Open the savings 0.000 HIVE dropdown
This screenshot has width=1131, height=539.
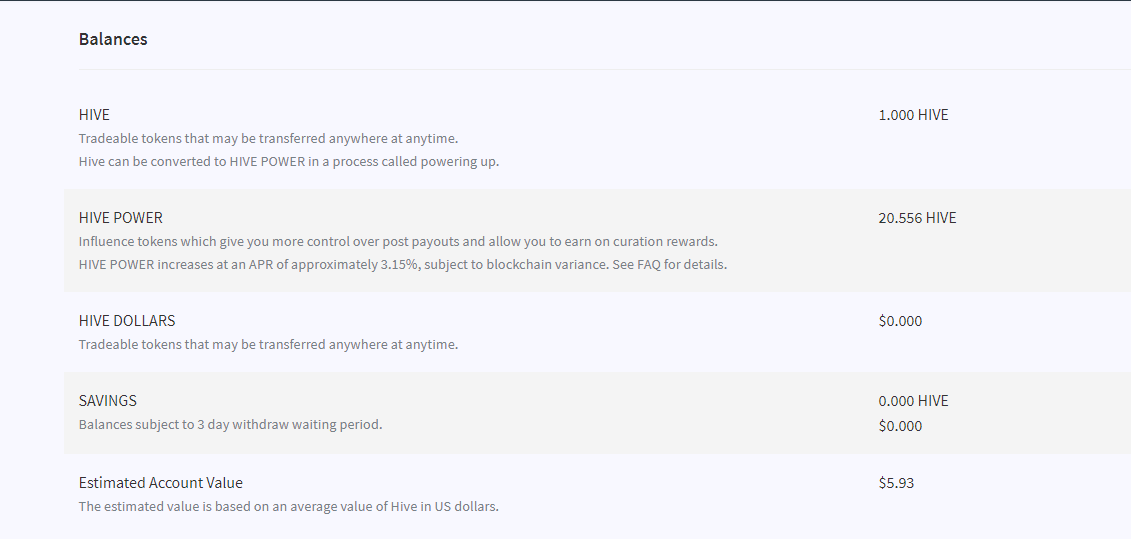click(x=913, y=401)
